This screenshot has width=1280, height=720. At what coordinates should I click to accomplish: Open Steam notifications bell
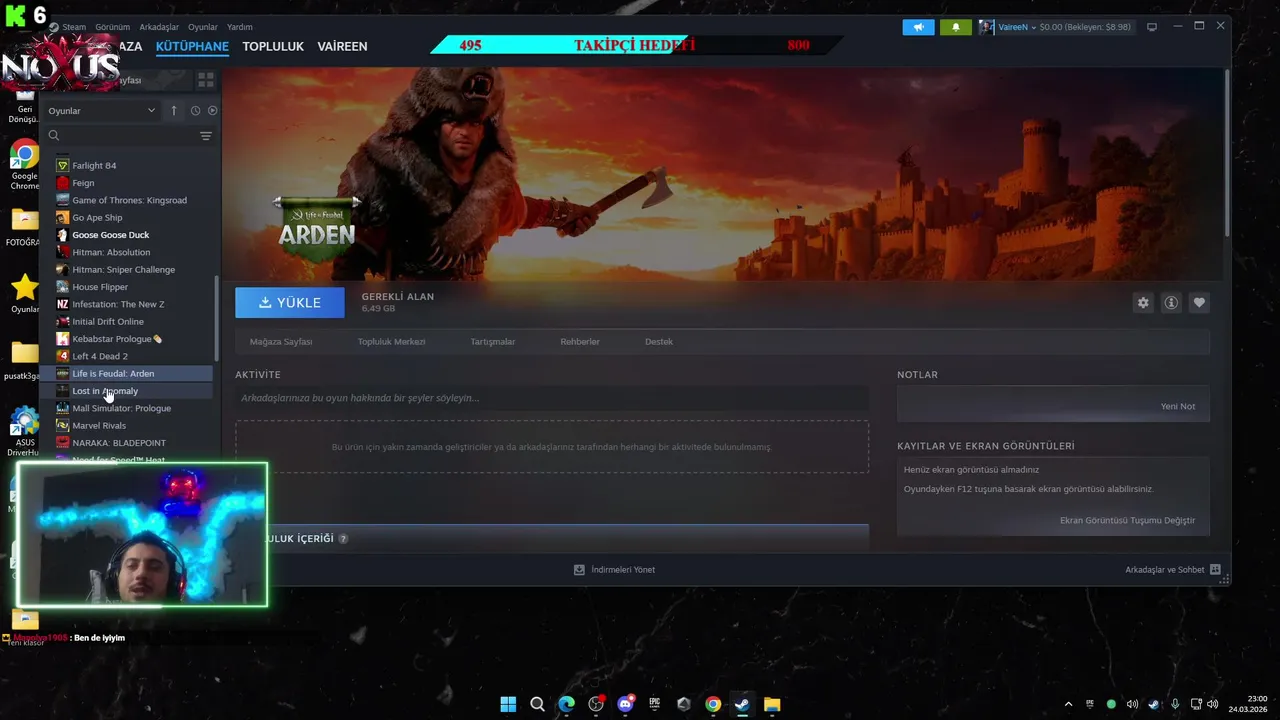point(955,27)
